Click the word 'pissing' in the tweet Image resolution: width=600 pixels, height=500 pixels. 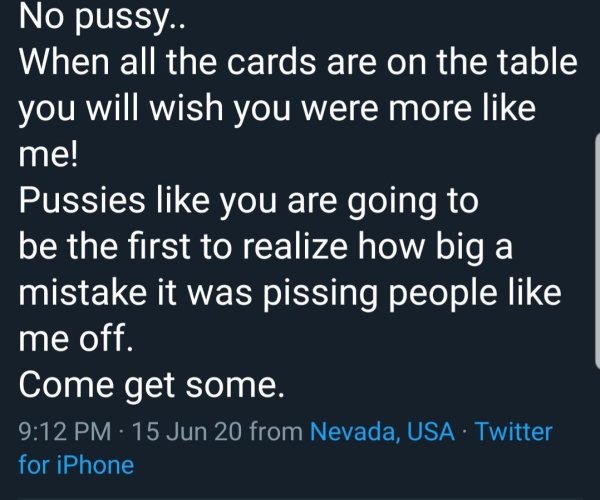coord(320,296)
